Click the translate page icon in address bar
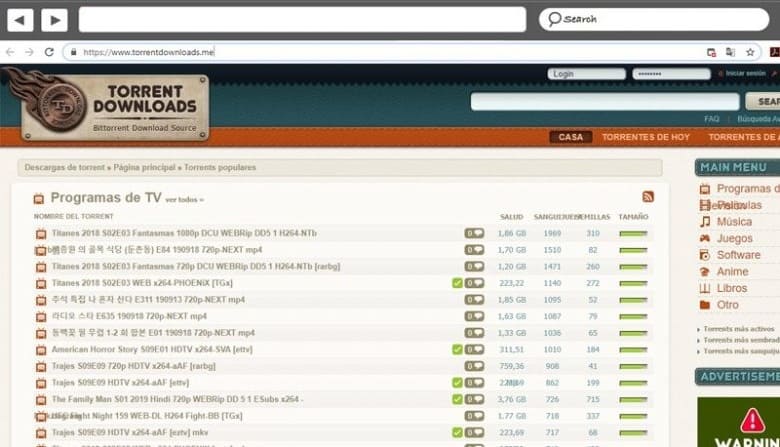780x447 pixels. 730,52
